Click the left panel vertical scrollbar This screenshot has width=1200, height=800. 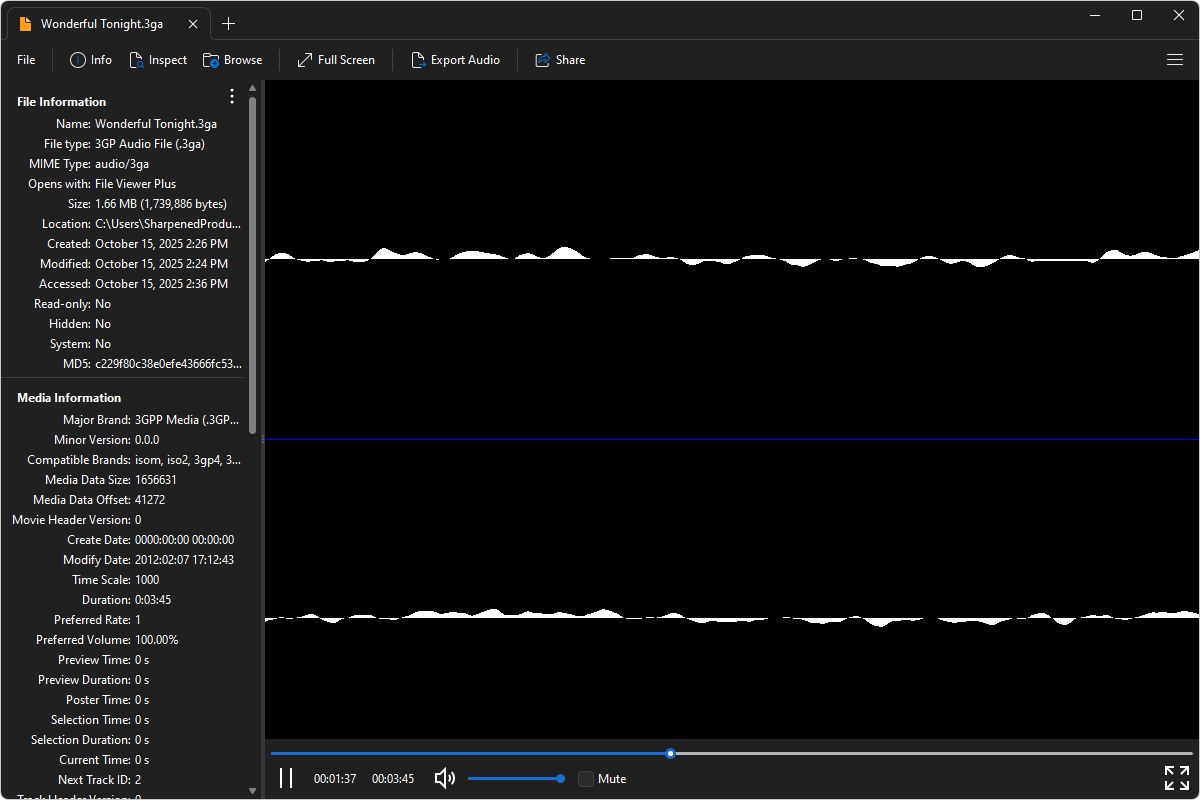(x=253, y=265)
